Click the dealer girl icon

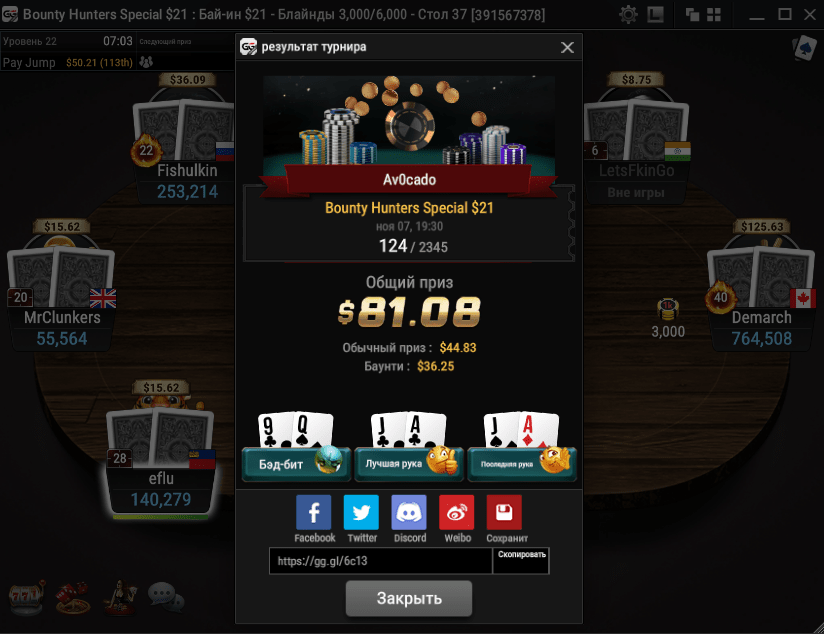(120, 597)
